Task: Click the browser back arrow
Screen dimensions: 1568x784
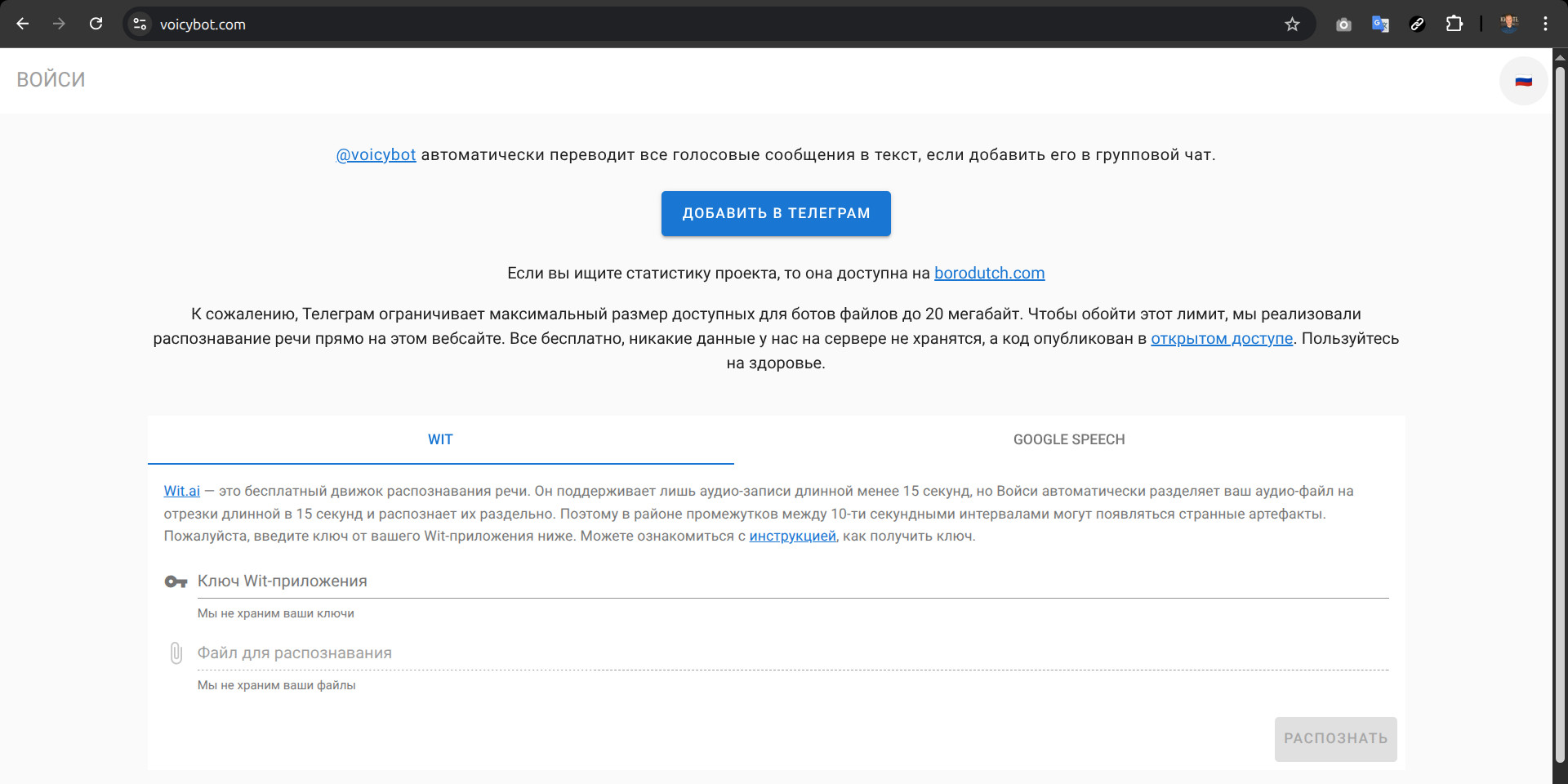Action: coord(23,24)
